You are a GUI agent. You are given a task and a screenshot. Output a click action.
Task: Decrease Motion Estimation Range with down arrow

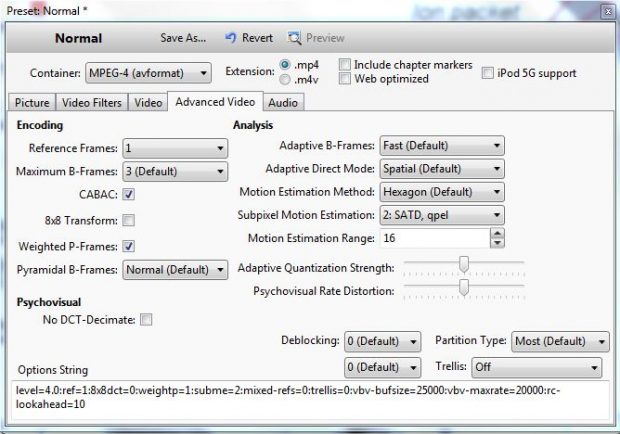[497, 243]
